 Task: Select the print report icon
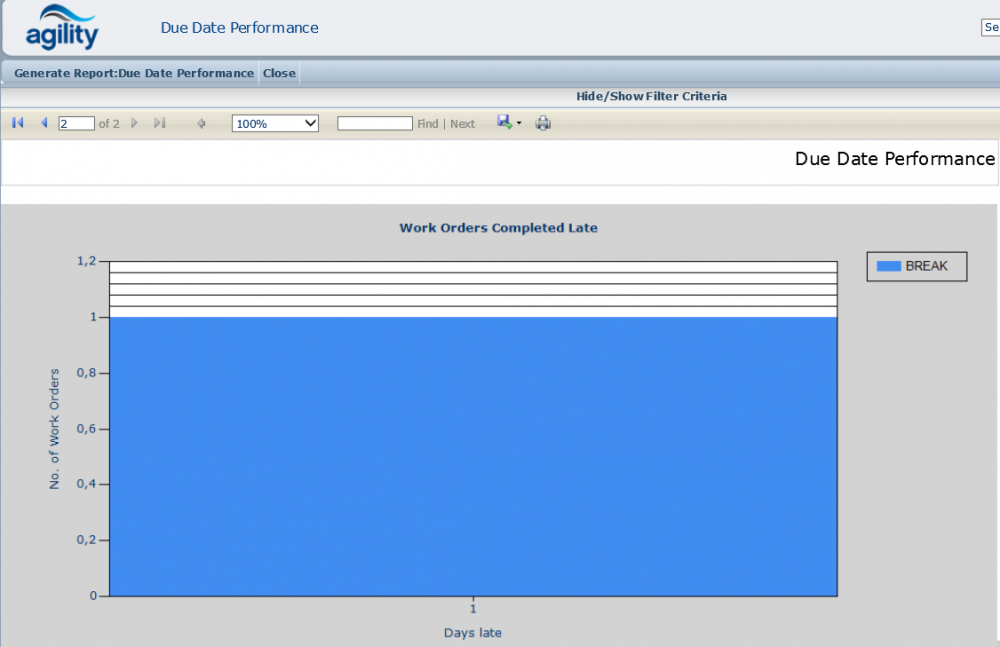coord(543,123)
